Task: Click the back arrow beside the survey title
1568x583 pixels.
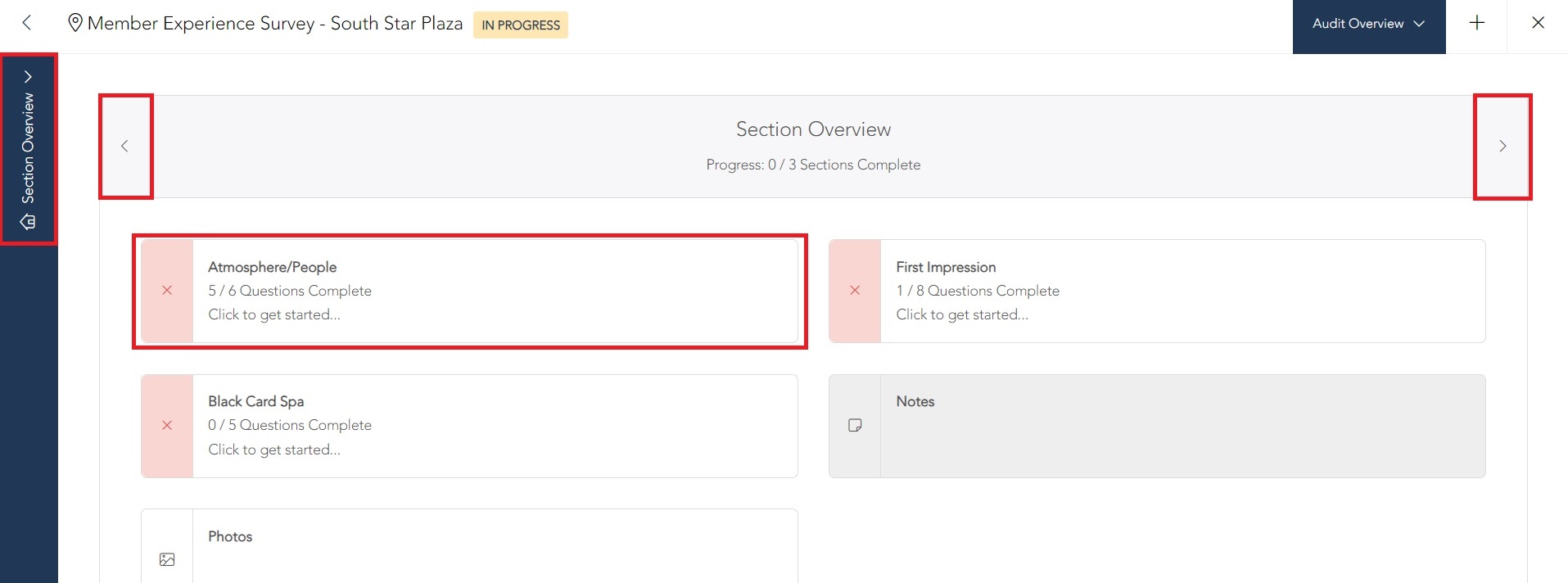Action: tap(27, 23)
